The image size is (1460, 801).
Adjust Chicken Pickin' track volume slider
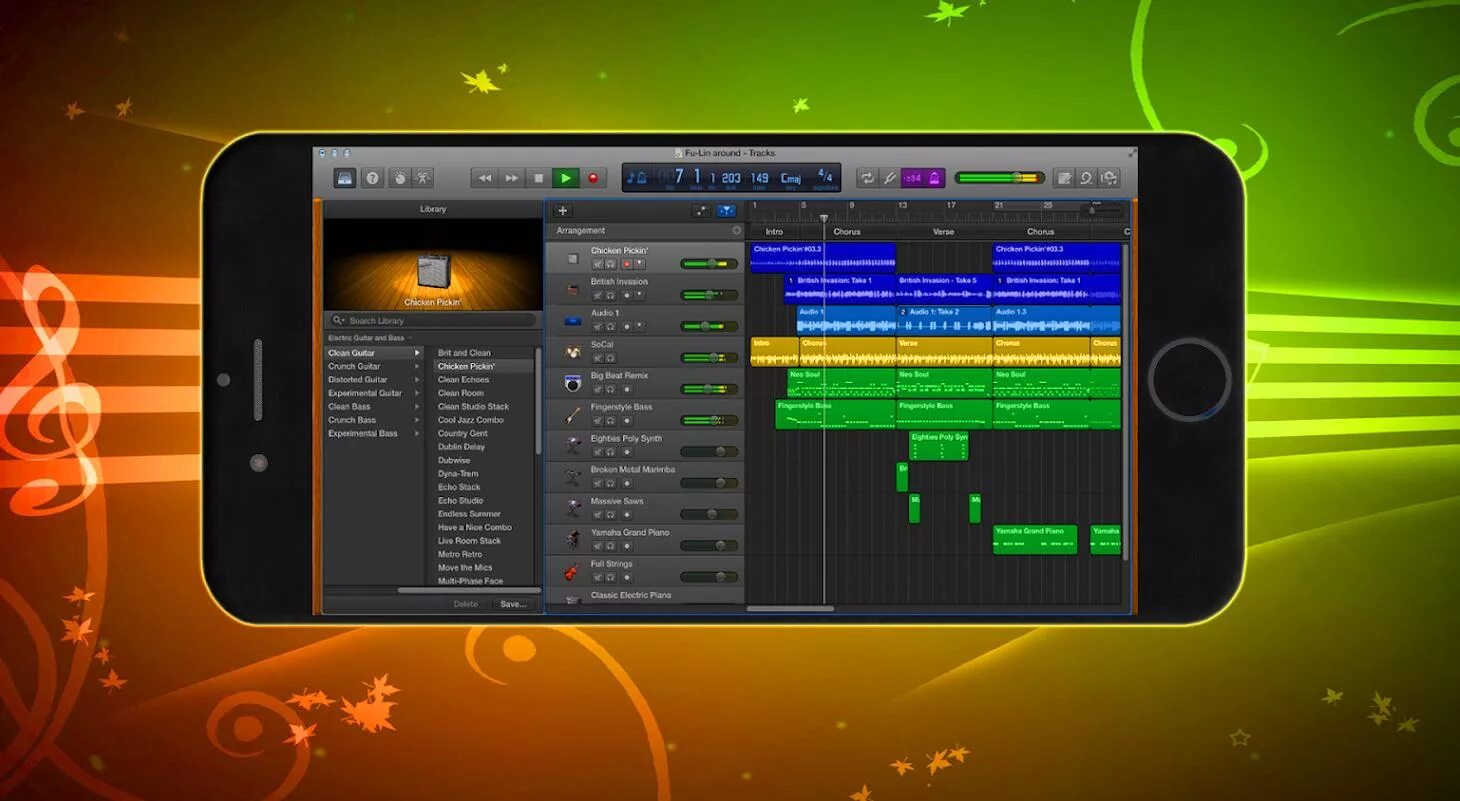(709, 264)
